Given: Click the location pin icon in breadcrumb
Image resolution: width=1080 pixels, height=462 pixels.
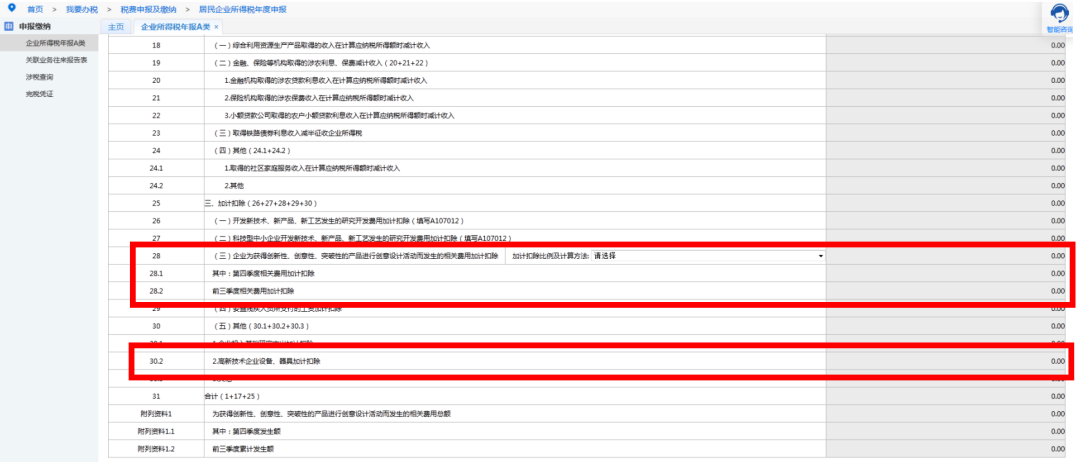Looking at the screenshot, I should (x=10, y=8).
